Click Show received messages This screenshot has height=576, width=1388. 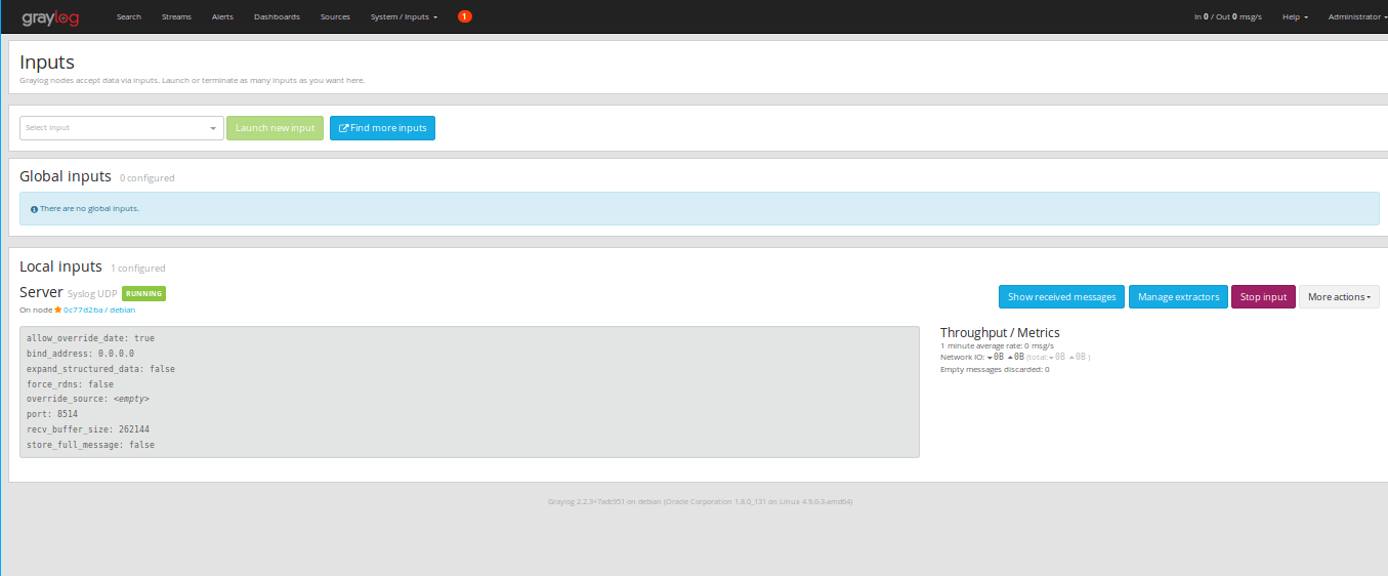click(1061, 296)
